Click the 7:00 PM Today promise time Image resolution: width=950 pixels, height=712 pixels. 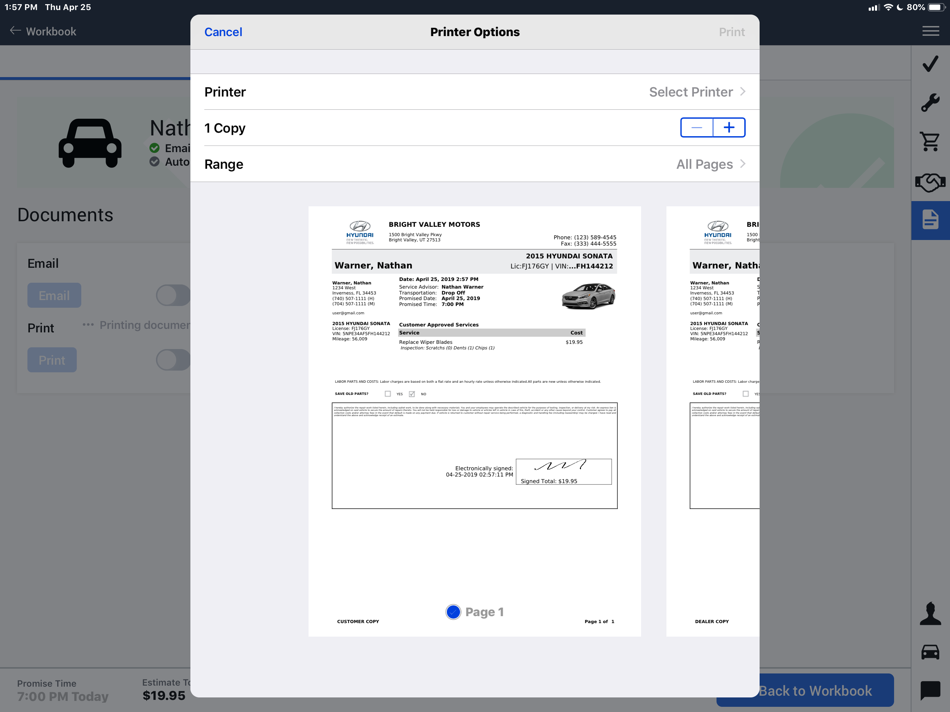[x=62, y=696]
